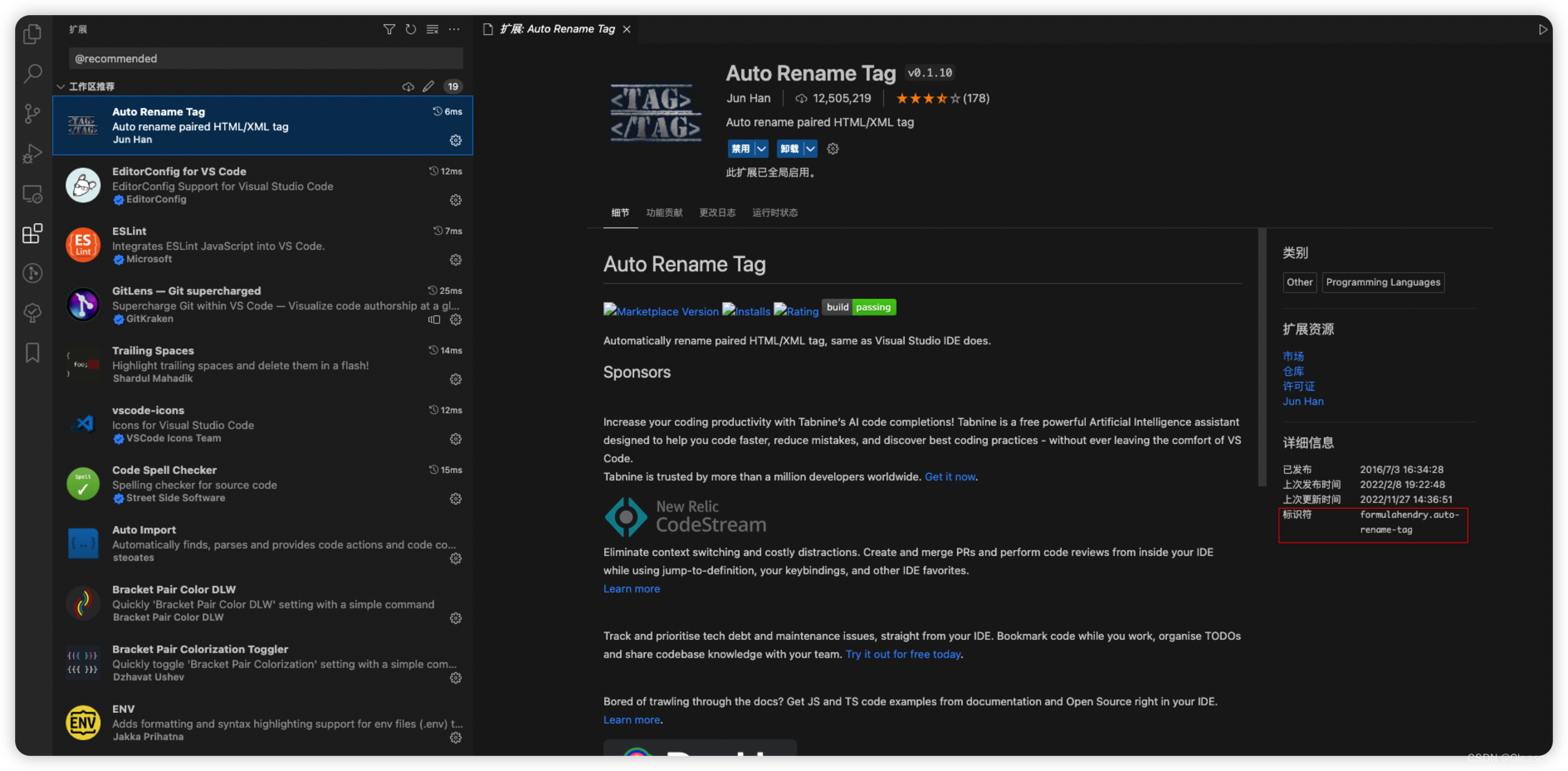Open manage gear for Code Spell Checker
The height and width of the screenshot is (771, 1568).
coord(456,499)
